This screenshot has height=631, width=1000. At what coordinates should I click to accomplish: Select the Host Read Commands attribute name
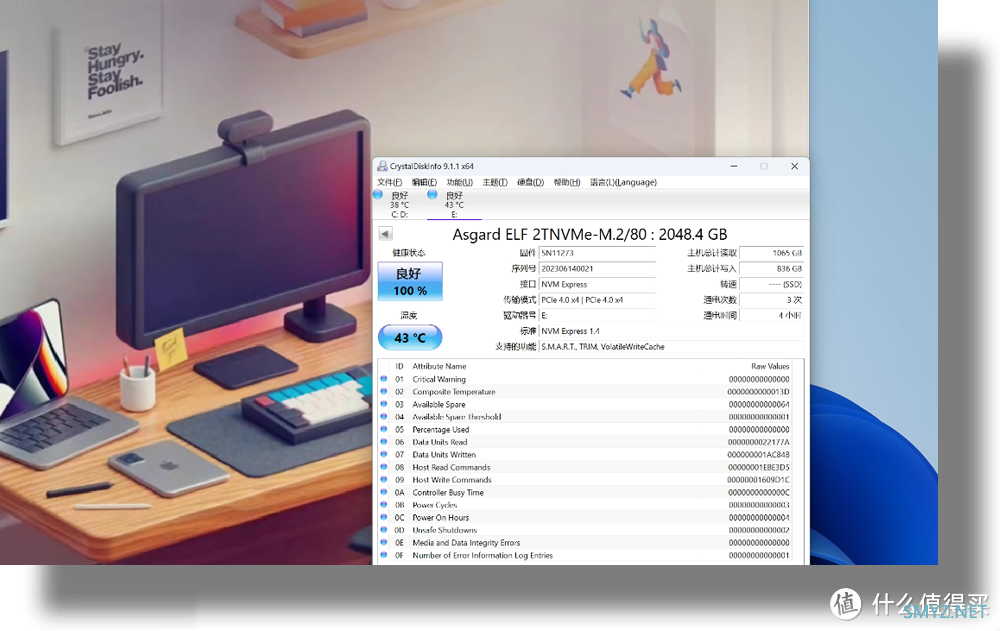coord(451,468)
